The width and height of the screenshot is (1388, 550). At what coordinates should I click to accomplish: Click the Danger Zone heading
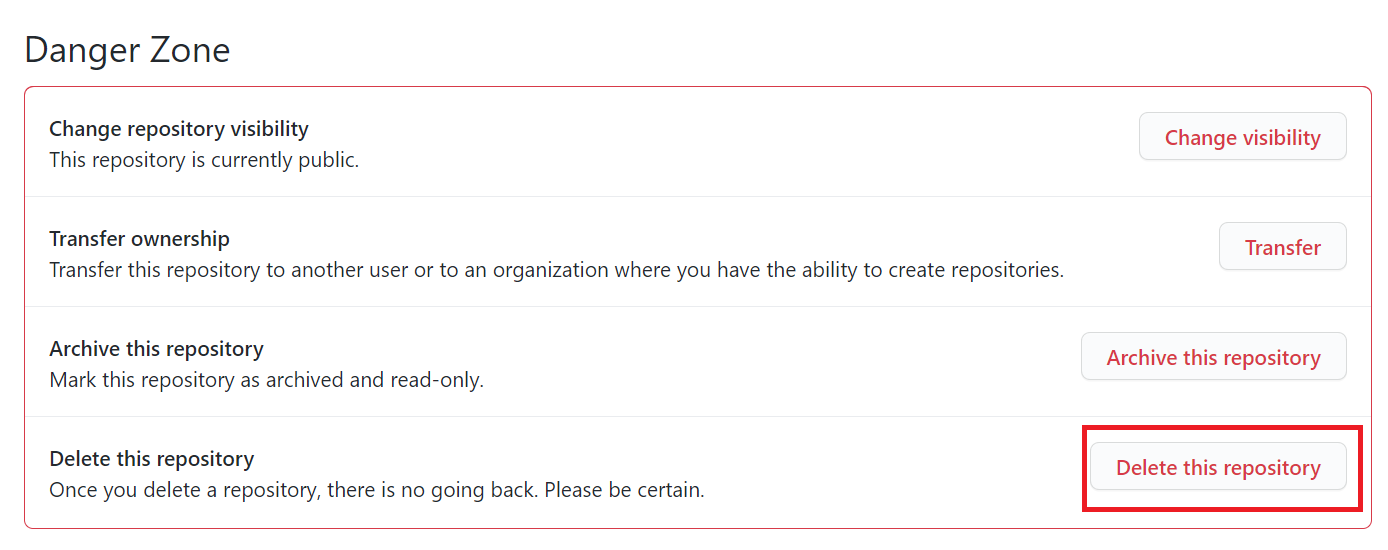click(127, 49)
